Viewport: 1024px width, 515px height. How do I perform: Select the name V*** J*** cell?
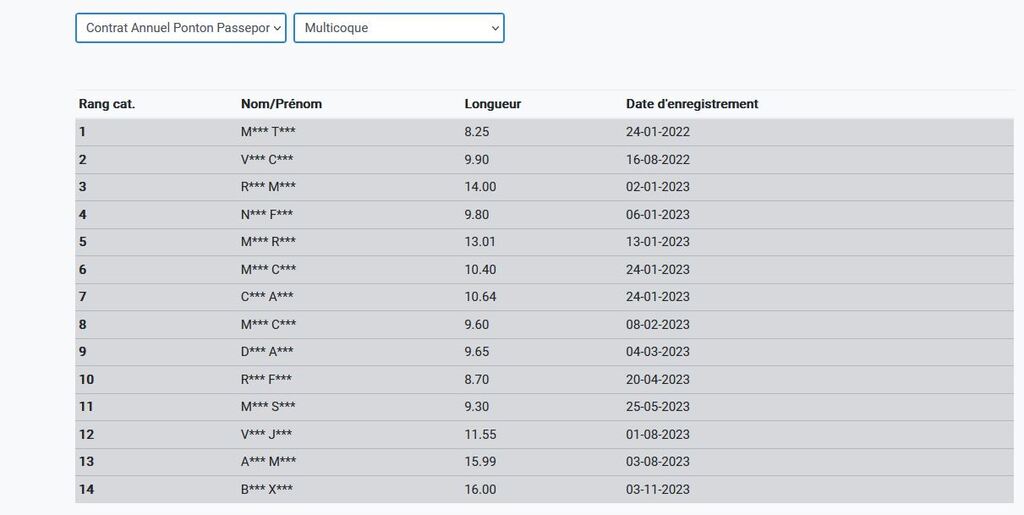click(x=266, y=434)
